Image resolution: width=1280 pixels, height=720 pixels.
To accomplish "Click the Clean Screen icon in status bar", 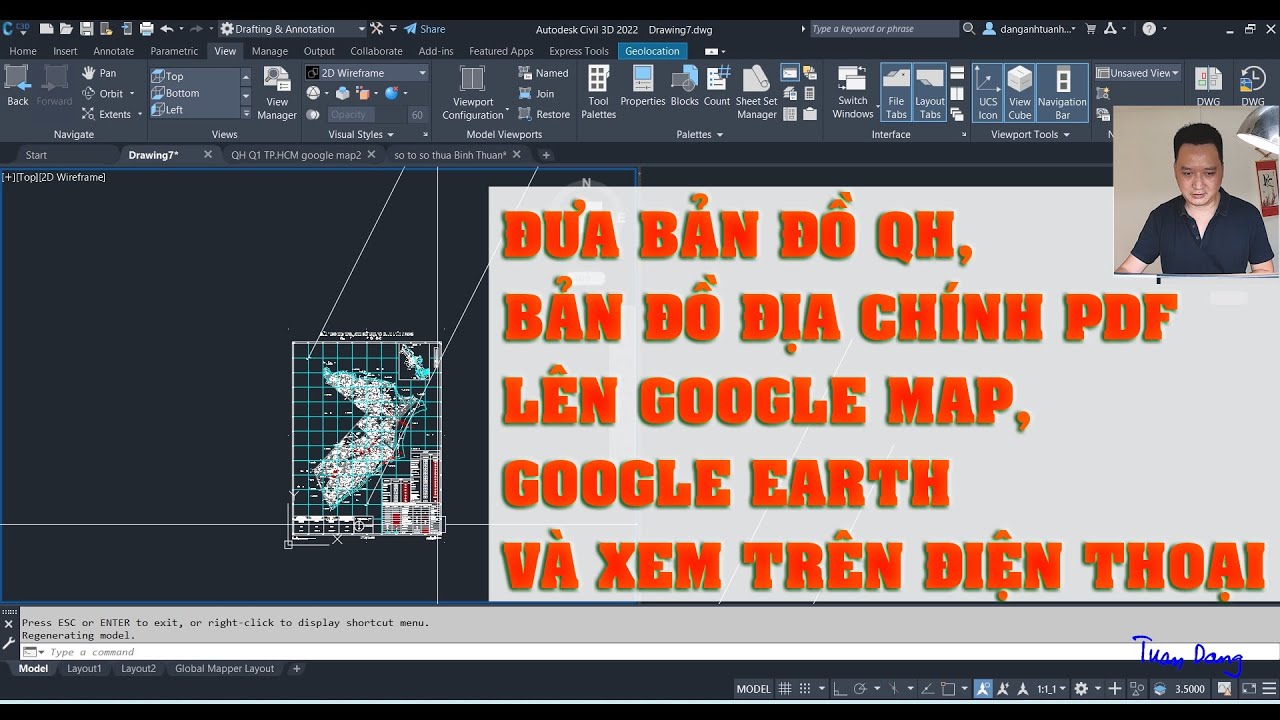I will (1249, 689).
